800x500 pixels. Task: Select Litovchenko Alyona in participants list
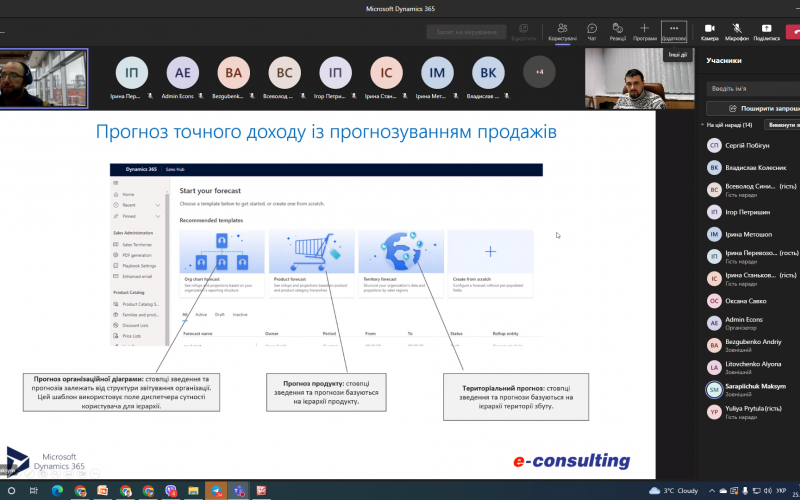coord(753,367)
